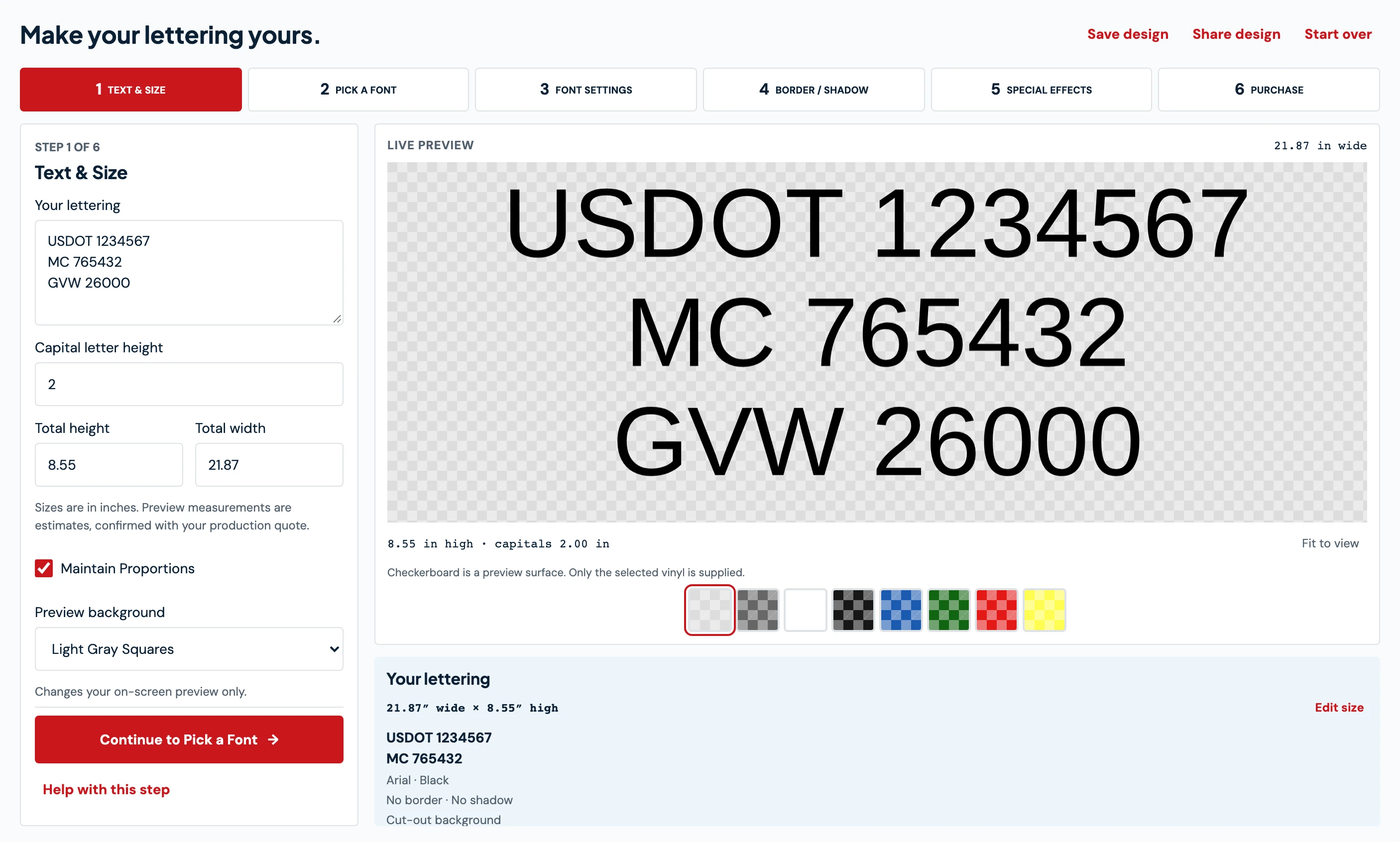Select green squares background swatch
The image size is (1400, 842).
click(948, 610)
